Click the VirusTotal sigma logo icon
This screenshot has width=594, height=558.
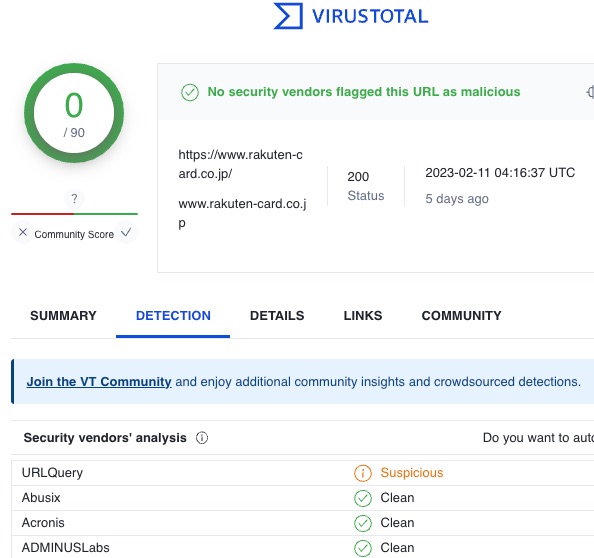[x=288, y=16]
